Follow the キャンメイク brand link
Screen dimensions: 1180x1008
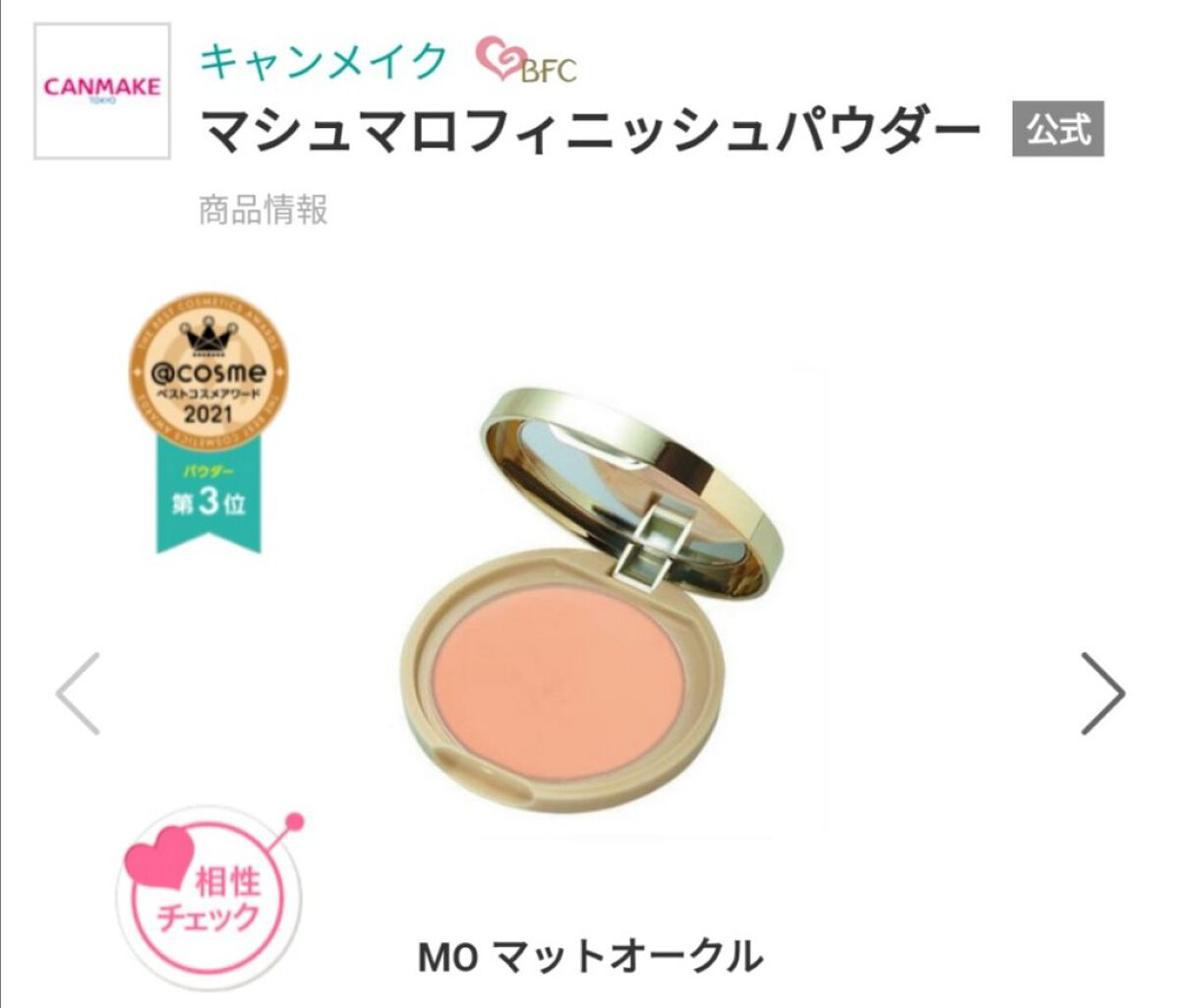[x=324, y=61]
